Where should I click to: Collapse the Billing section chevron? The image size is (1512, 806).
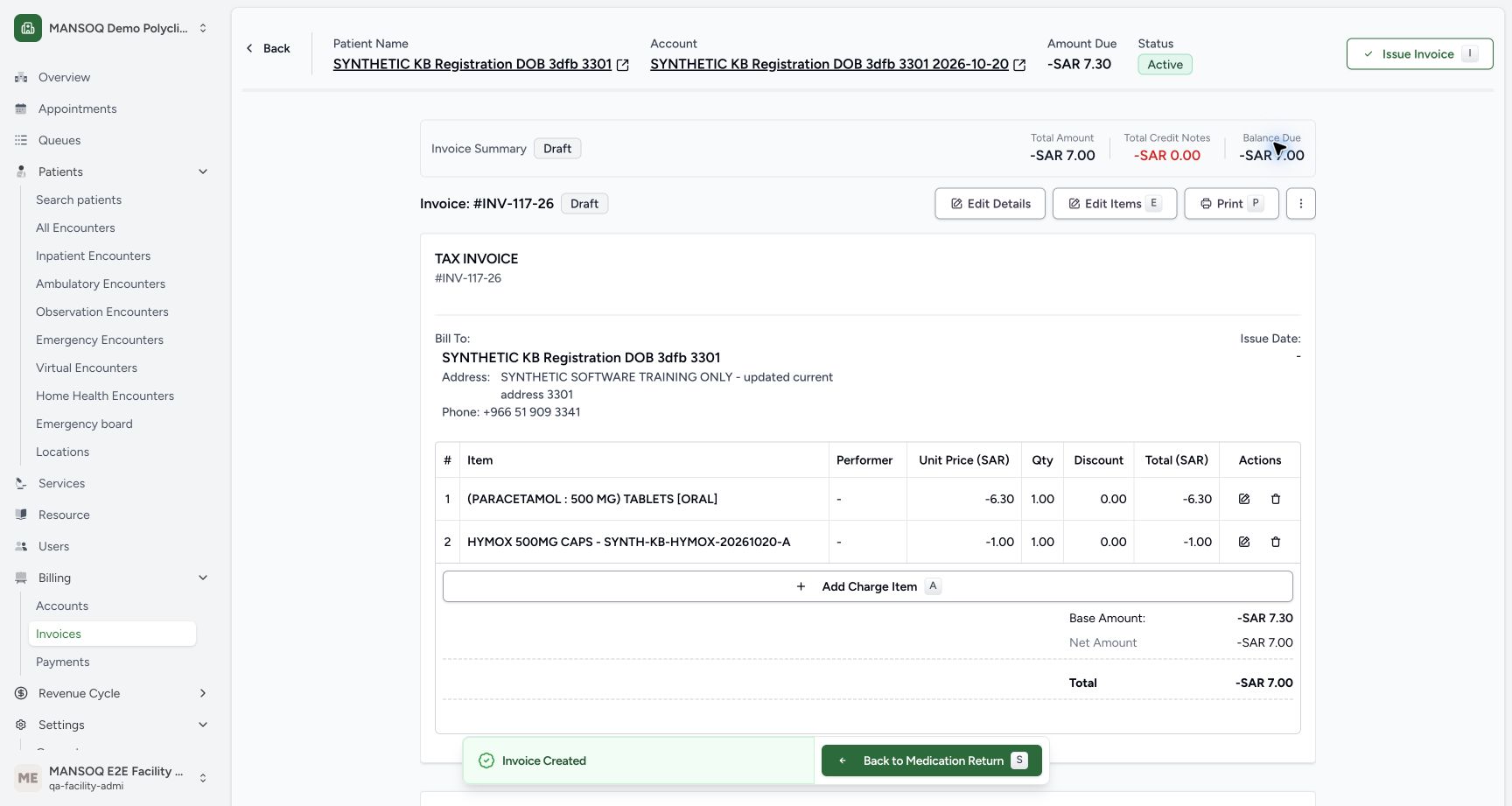(x=203, y=578)
